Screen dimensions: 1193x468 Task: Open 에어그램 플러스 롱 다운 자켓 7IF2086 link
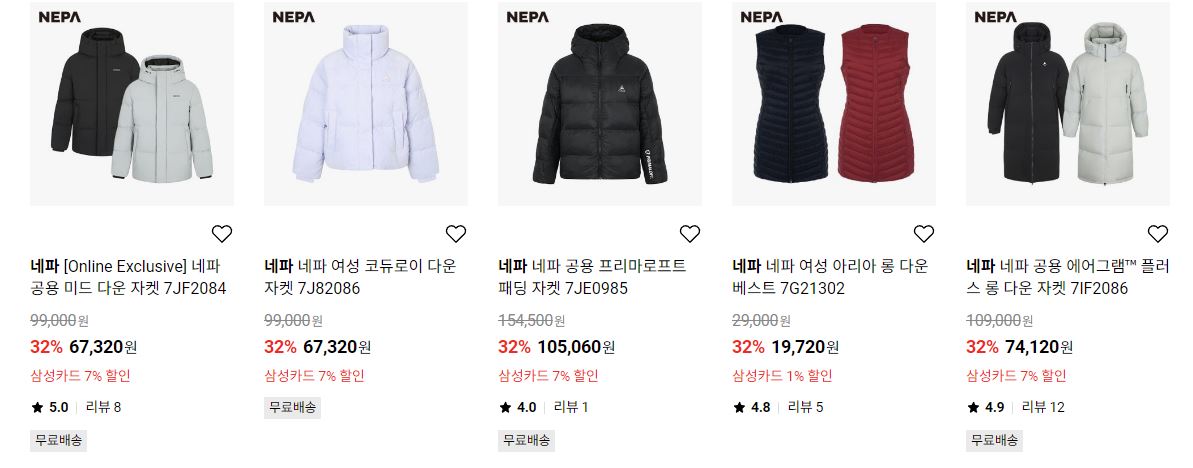point(1068,277)
